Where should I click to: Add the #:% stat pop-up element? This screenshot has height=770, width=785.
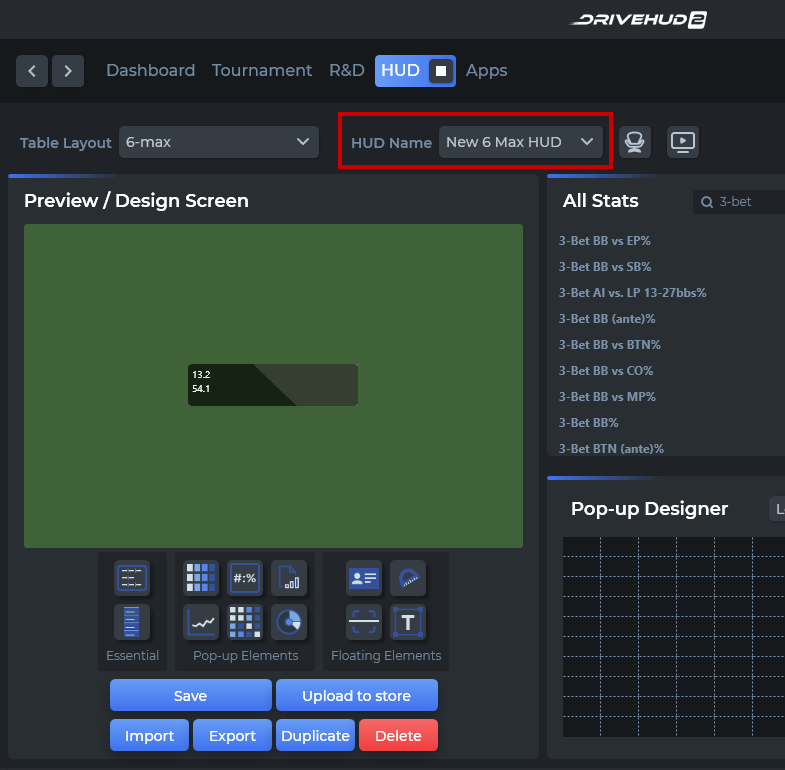(x=245, y=578)
